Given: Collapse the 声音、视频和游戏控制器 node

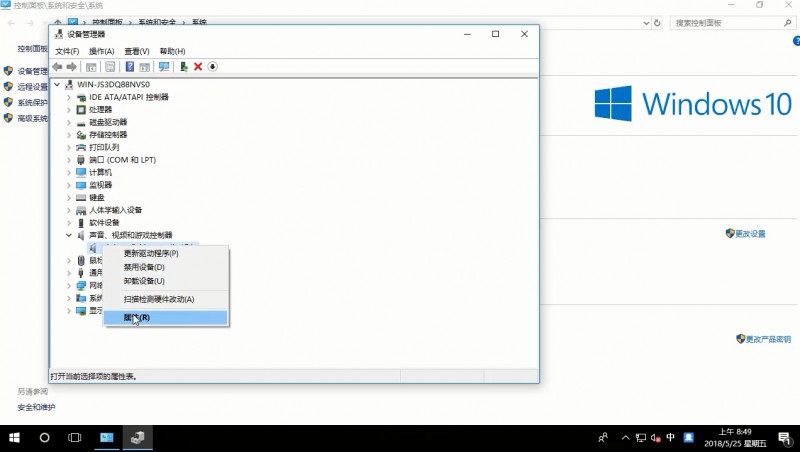Looking at the screenshot, I should (69, 235).
